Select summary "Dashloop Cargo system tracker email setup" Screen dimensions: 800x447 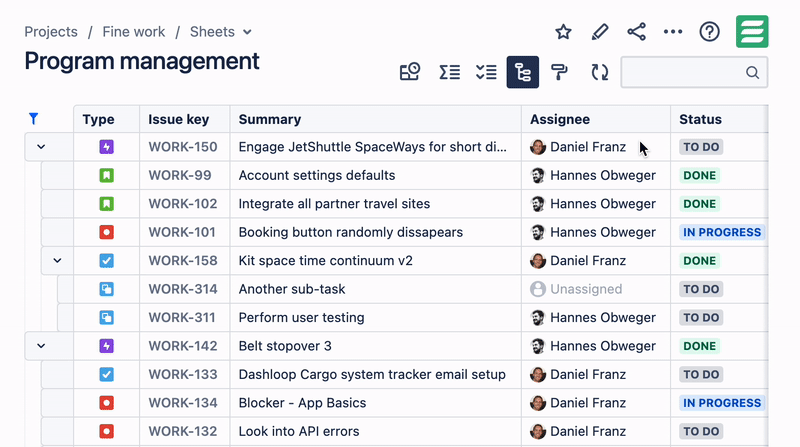[x=372, y=375]
